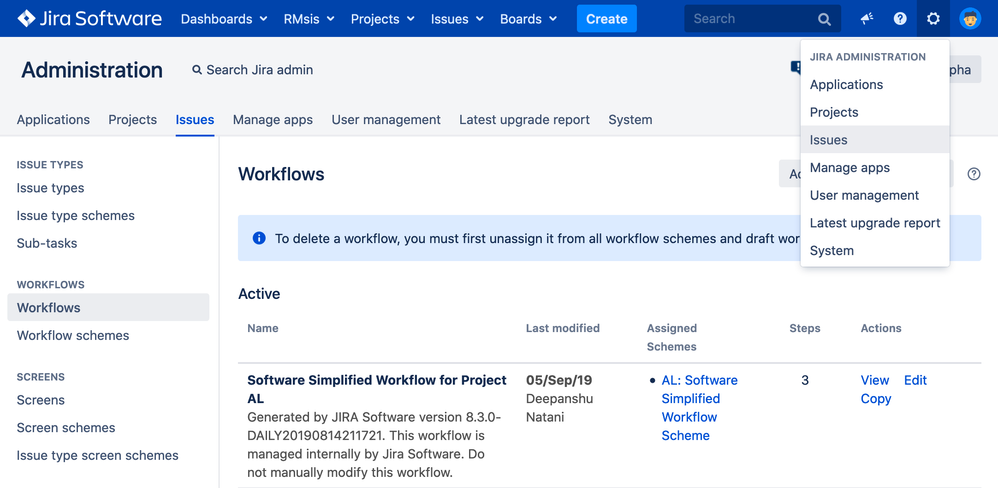
Task: Open the help question mark menu
Action: point(900,18)
